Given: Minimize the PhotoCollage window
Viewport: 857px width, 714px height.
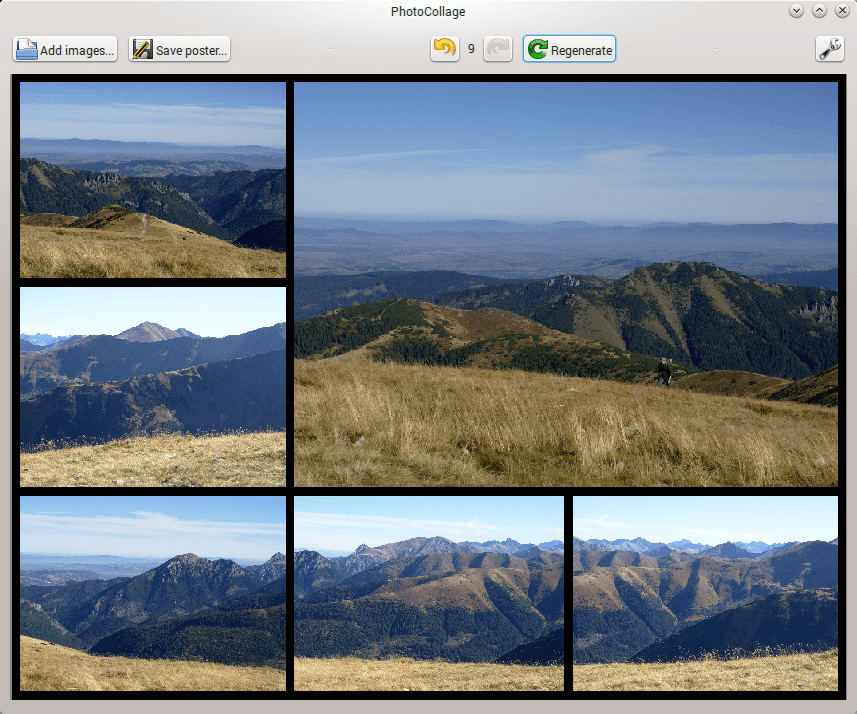Looking at the screenshot, I should pos(796,11).
